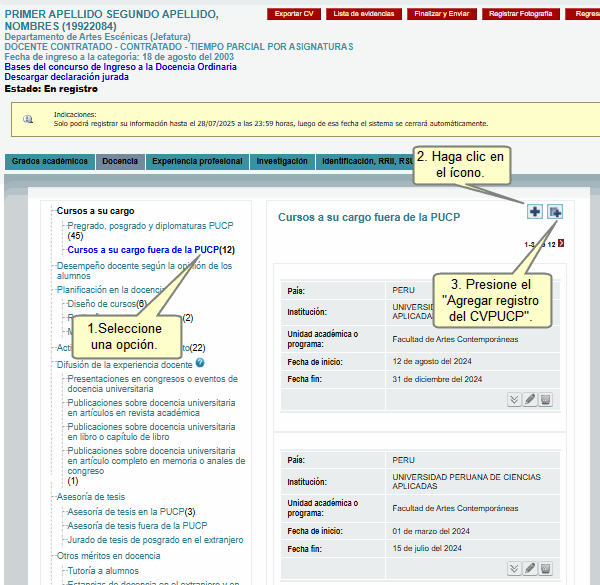Download the declaración jurada
The height and width of the screenshot is (585, 600).
coord(67,77)
